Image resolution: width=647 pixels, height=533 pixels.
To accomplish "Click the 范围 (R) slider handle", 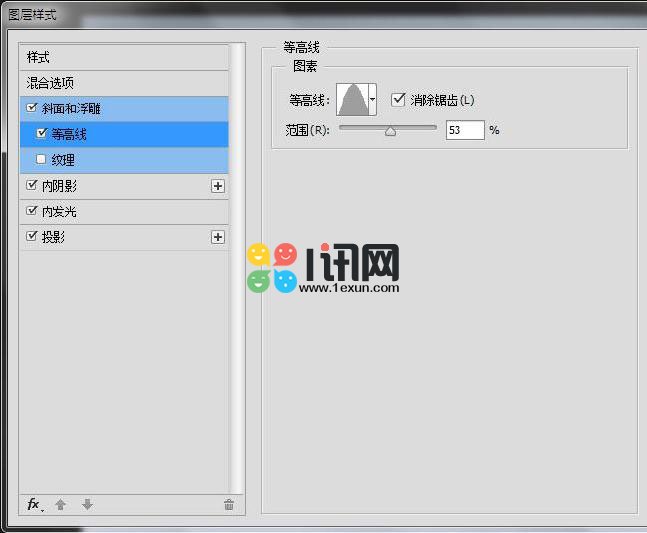I will [x=390, y=132].
